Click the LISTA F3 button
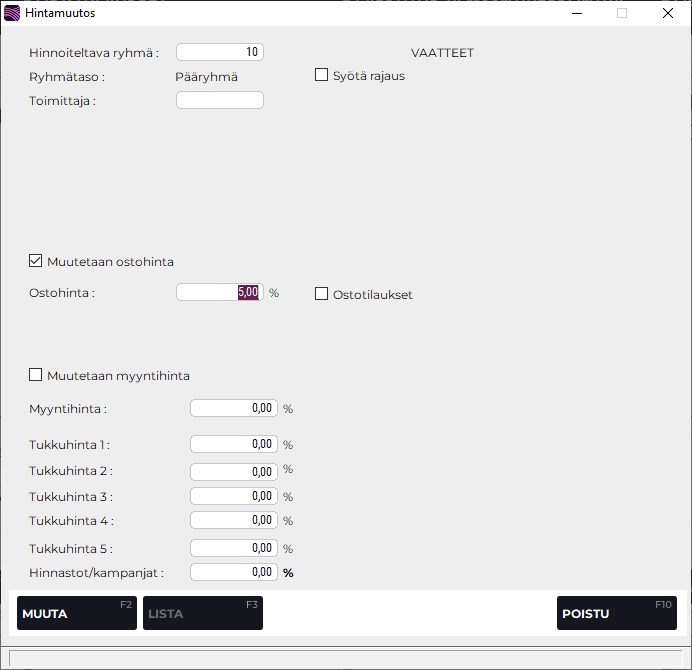Image resolution: width=692 pixels, height=670 pixels. (x=202, y=613)
